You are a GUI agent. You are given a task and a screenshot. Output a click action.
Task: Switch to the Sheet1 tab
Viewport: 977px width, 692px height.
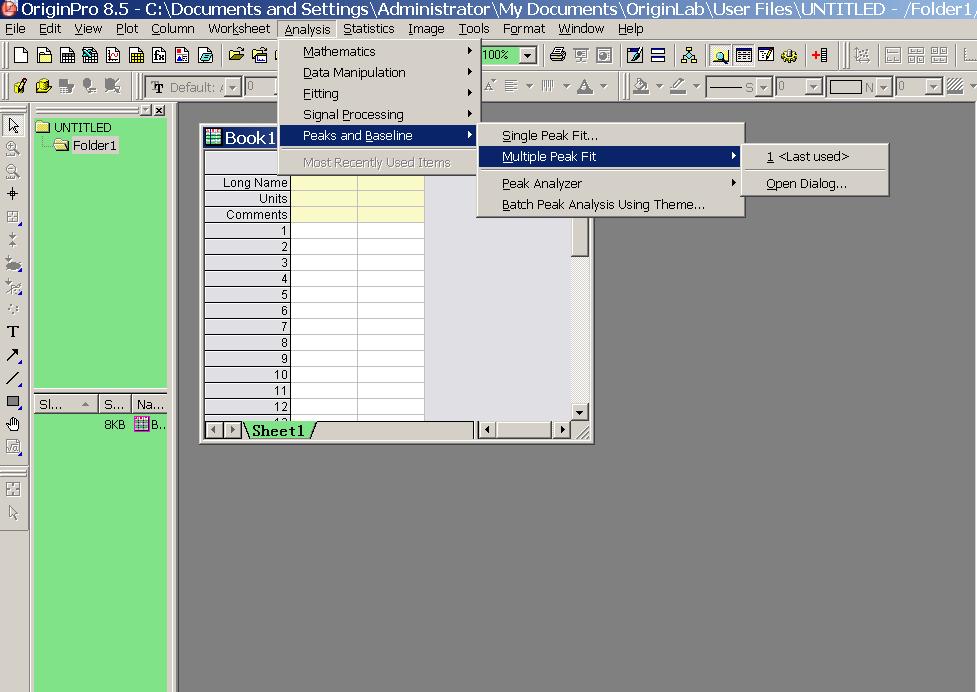pos(279,430)
